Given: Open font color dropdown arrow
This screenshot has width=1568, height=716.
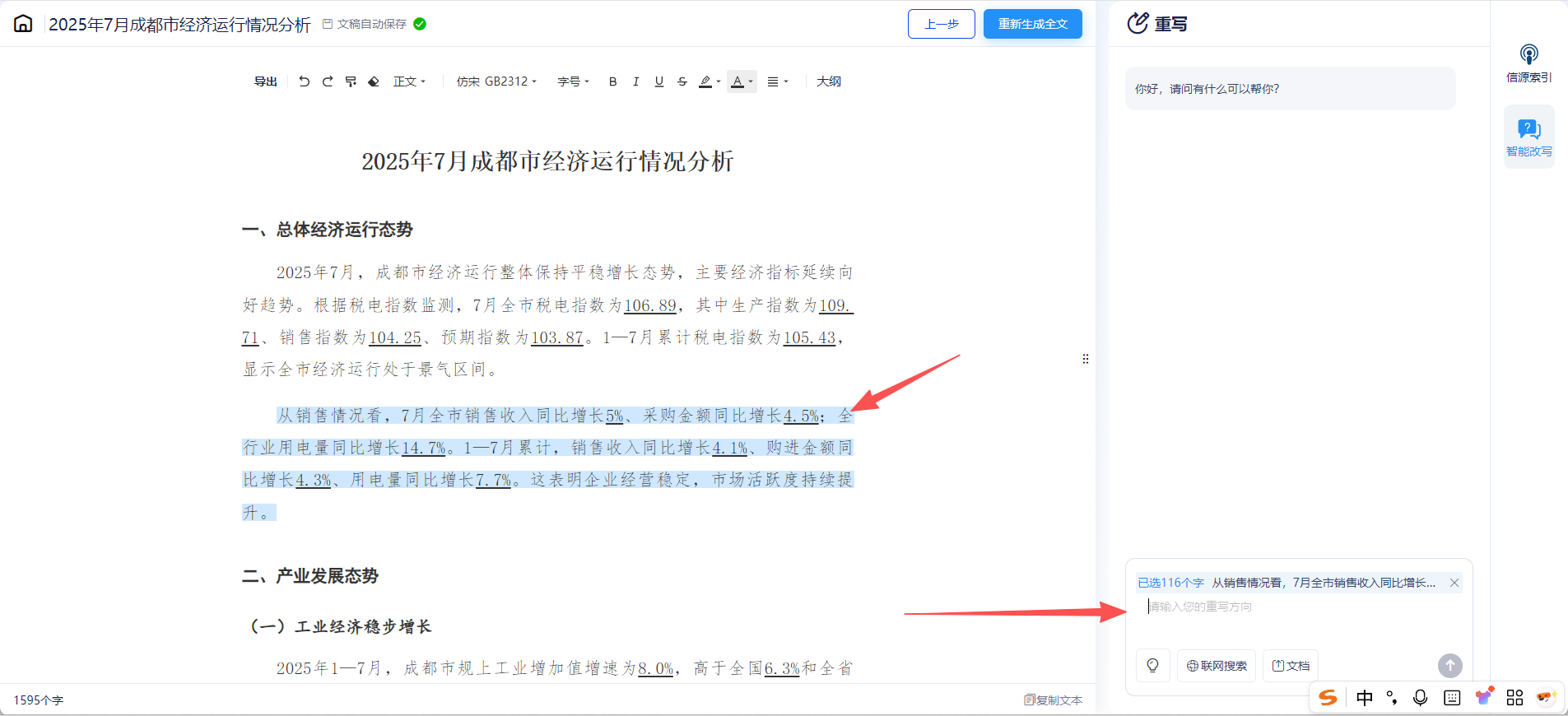Looking at the screenshot, I should pyautogui.click(x=751, y=81).
